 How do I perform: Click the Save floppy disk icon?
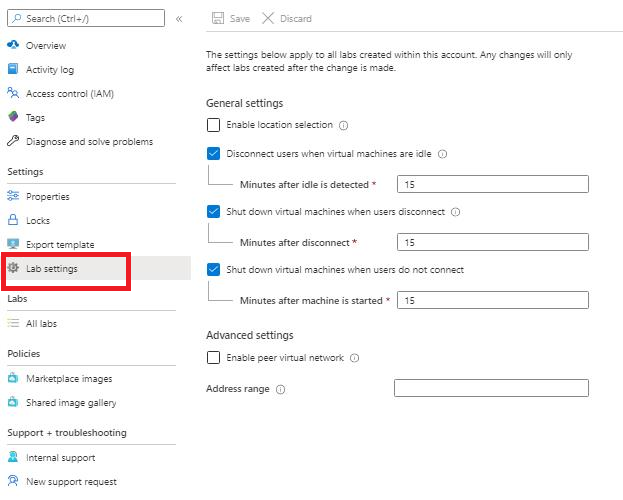coord(218,18)
